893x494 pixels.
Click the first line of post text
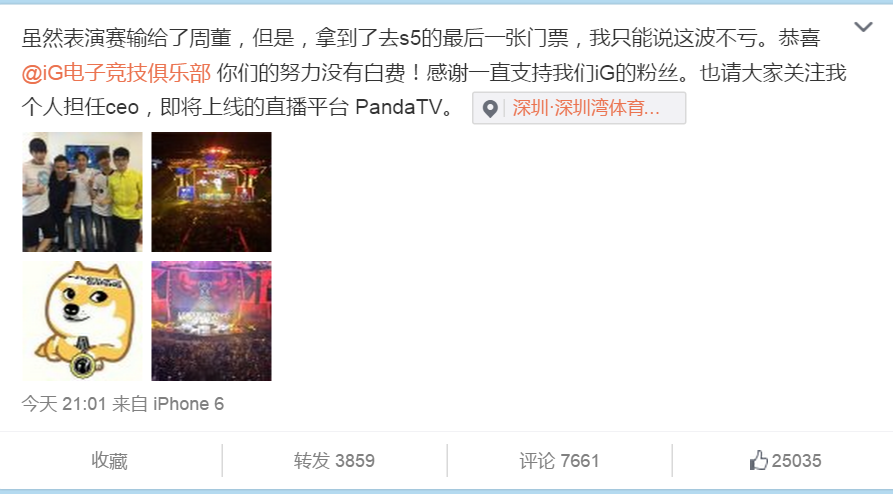420,38
